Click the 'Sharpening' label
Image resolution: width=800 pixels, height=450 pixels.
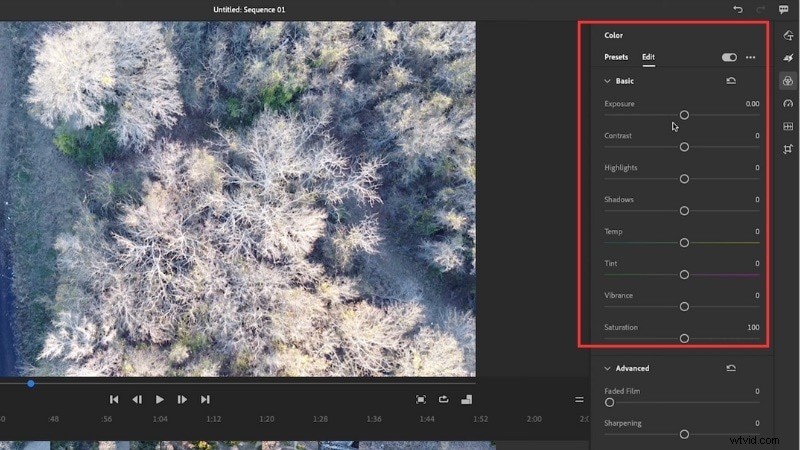(x=622, y=423)
